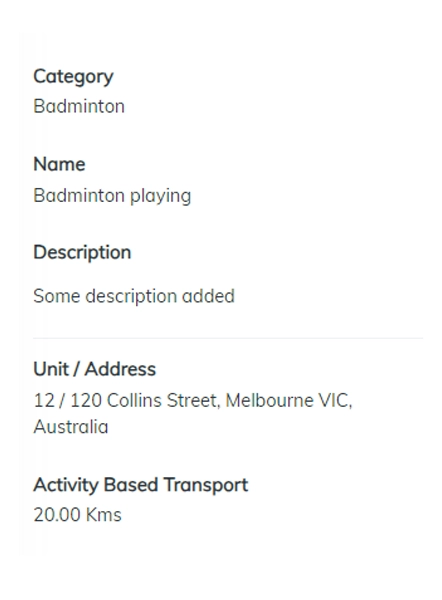Click the Unit / Address label
This screenshot has width=442, height=600.
click(95, 369)
